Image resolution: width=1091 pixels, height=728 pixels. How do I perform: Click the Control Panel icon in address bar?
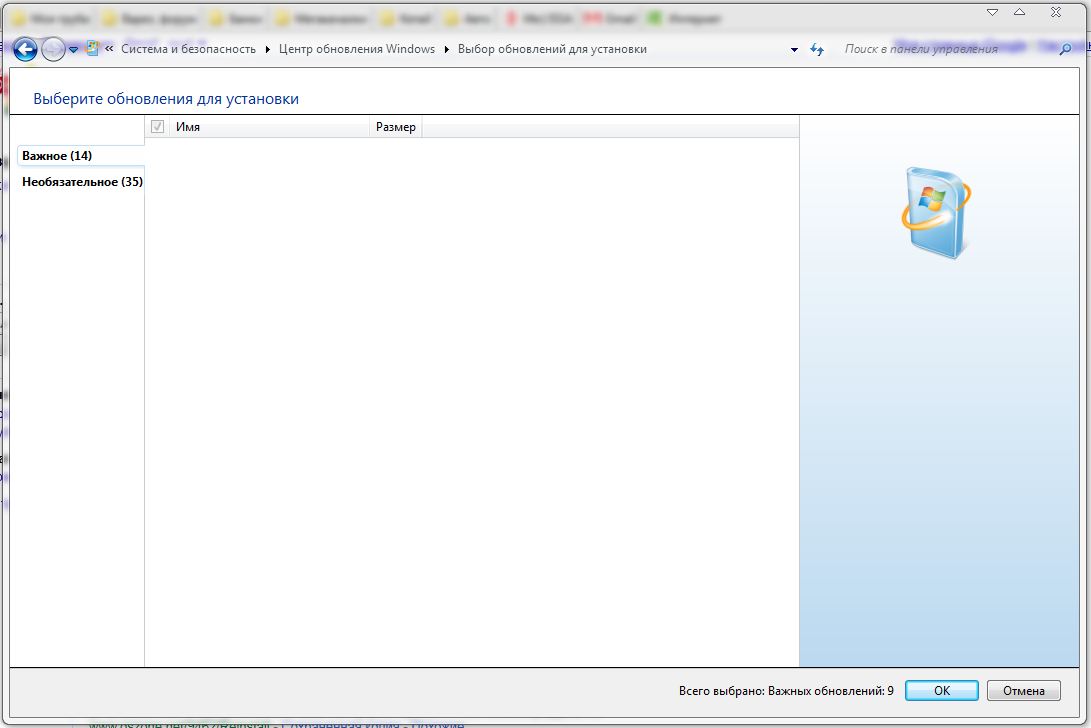point(92,49)
